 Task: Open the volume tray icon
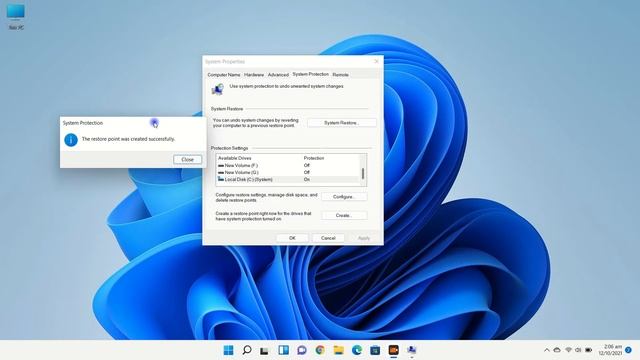[x=578, y=350]
